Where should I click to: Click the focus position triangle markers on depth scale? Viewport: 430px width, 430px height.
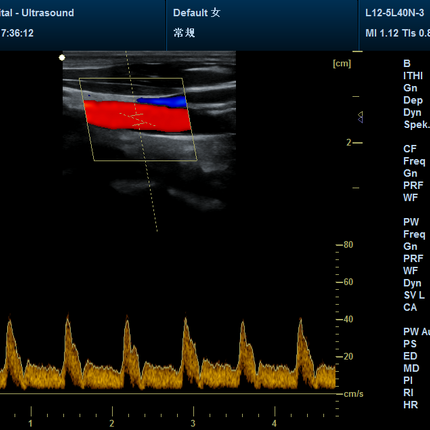pyautogui.click(x=360, y=117)
